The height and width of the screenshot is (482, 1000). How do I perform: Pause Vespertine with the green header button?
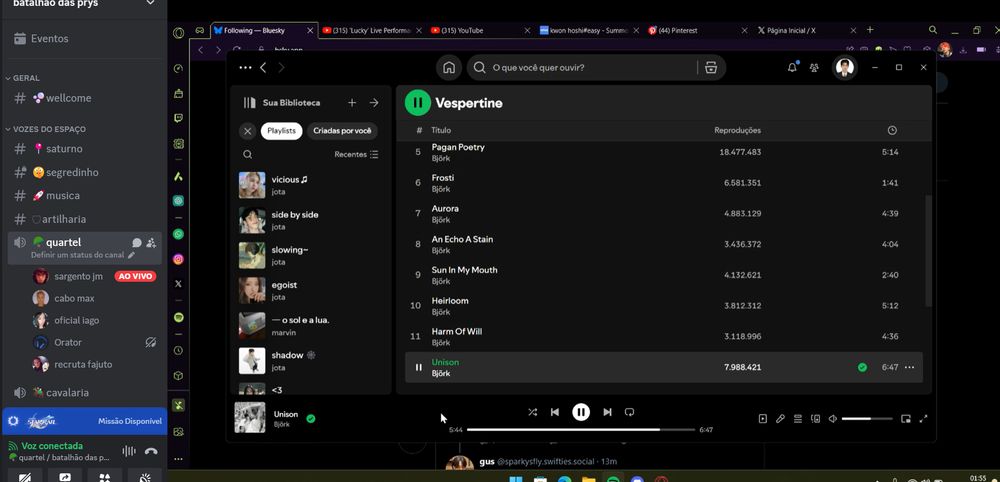click(418, 103)
